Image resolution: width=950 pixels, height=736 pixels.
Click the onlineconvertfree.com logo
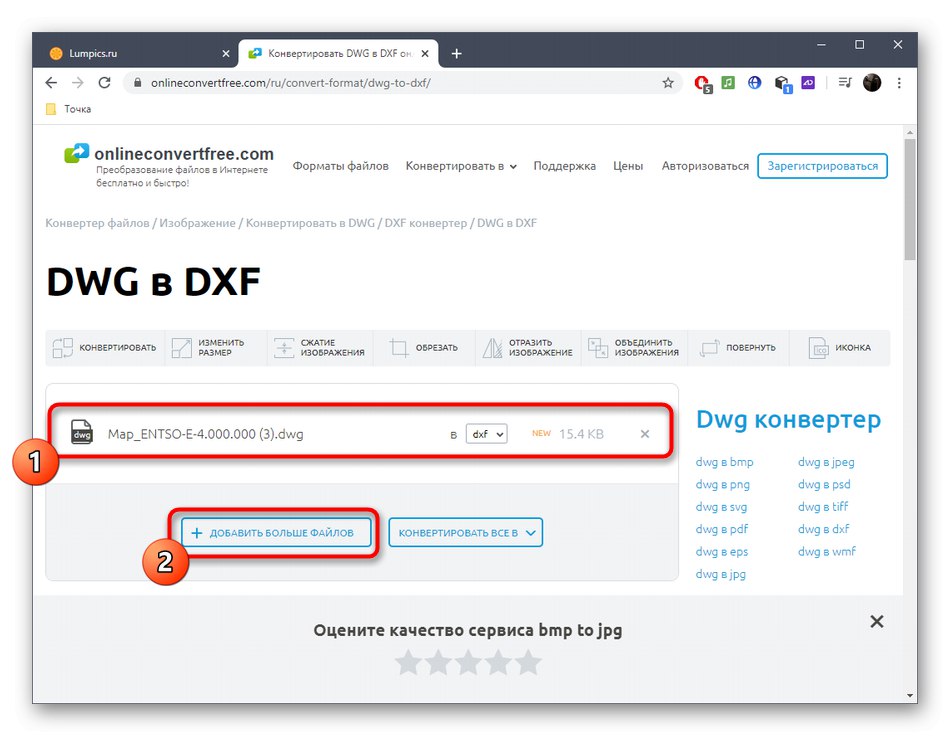coord(169,165)
